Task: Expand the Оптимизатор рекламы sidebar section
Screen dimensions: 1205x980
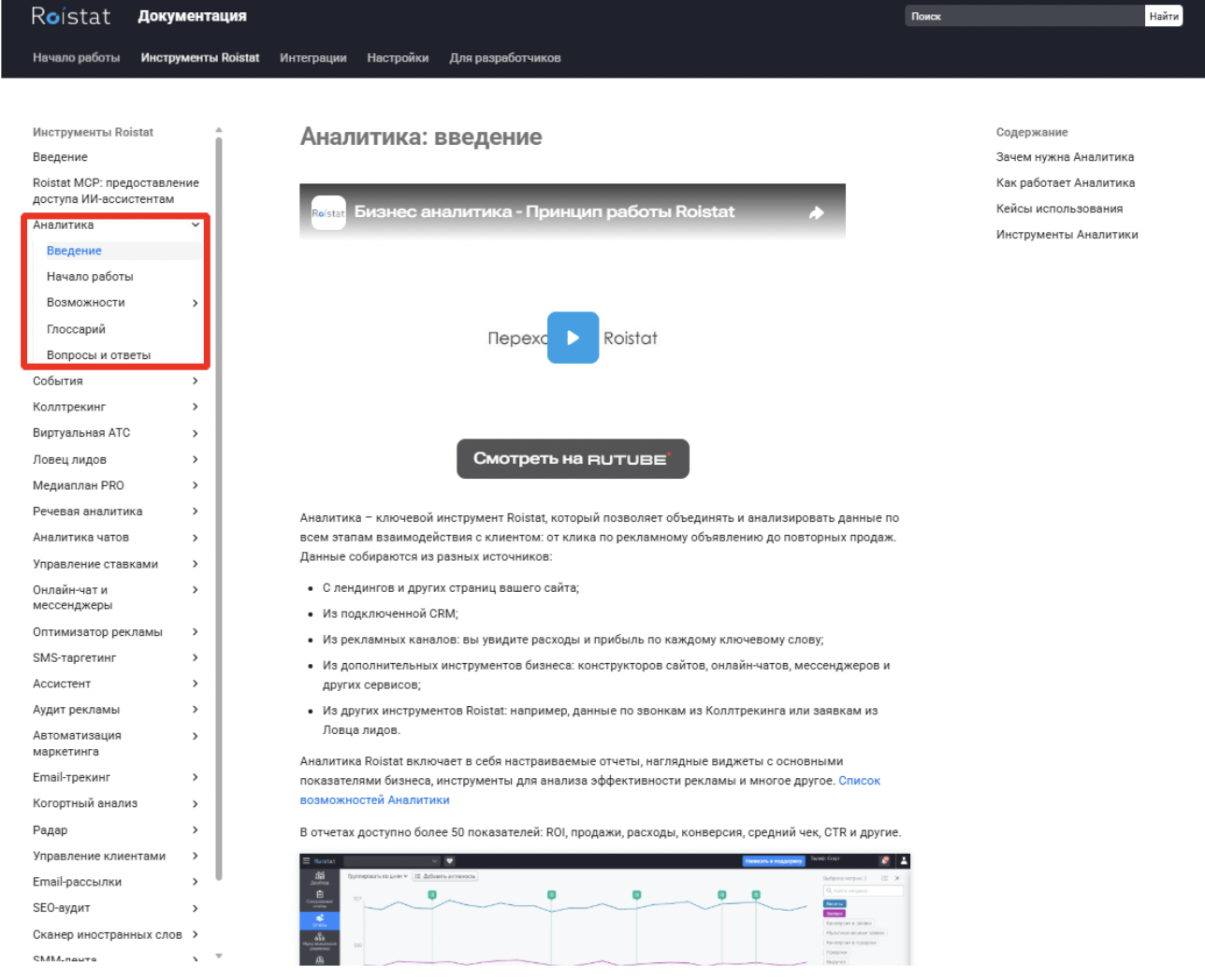Action: coord(196,632)
